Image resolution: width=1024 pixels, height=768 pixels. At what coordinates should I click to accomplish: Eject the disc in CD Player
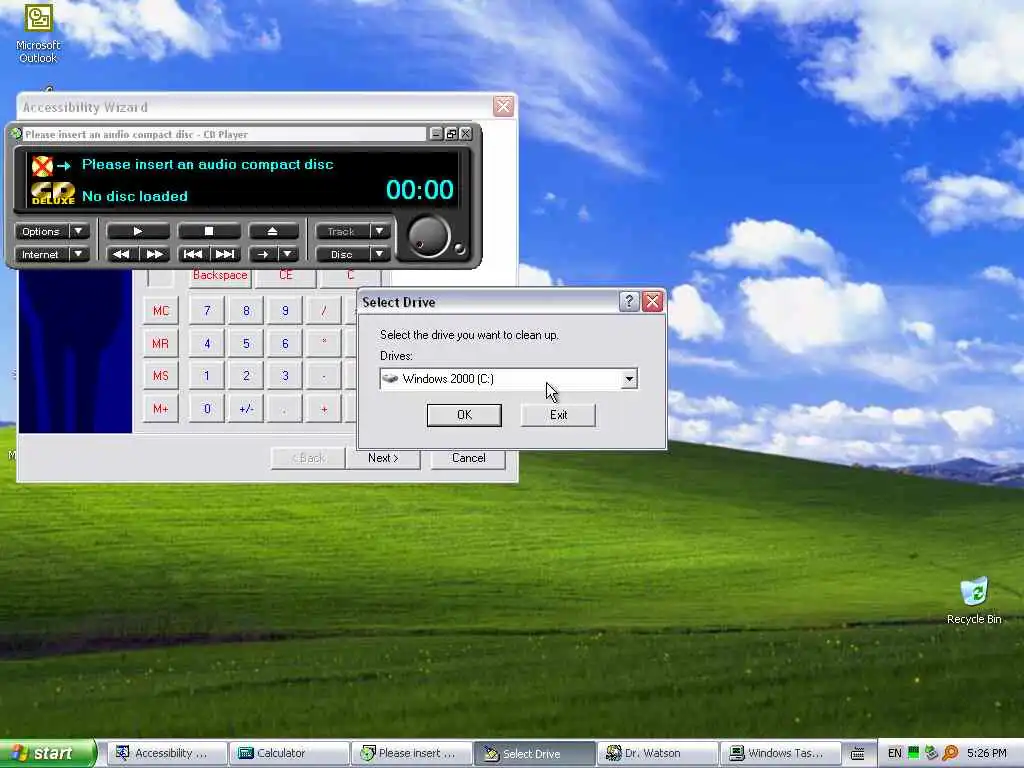pos(273,231)
